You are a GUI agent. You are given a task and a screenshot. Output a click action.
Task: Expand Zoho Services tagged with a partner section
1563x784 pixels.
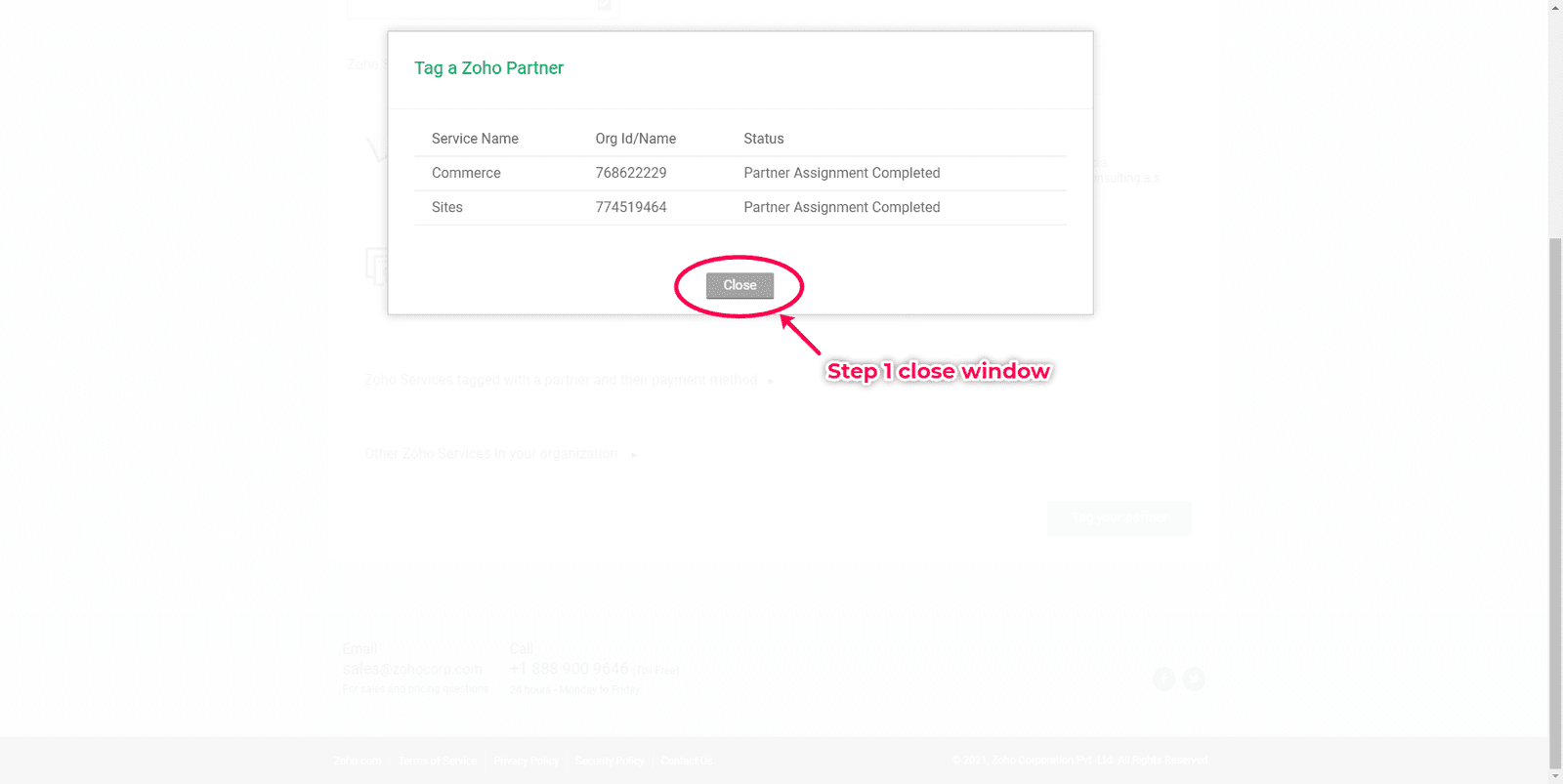[569, 380]
